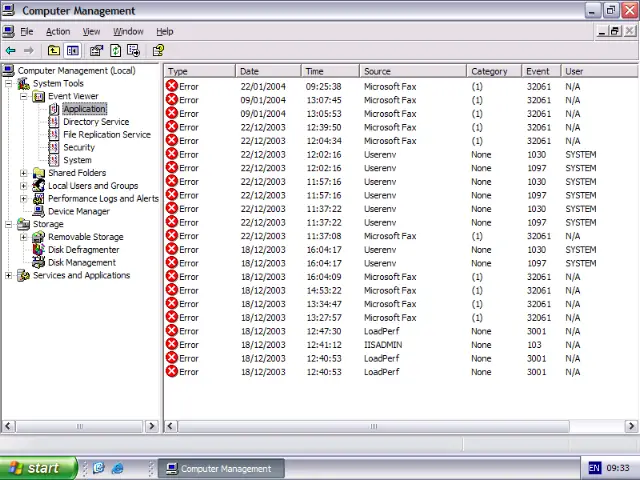The height and width of the screenshot is (480, 640).
Task: Sort events by Source column header
Action: pos(413,71)
